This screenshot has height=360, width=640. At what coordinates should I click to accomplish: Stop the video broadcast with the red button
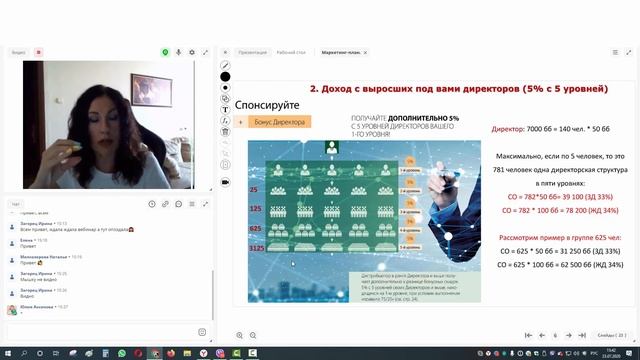(x=38, y=52)
